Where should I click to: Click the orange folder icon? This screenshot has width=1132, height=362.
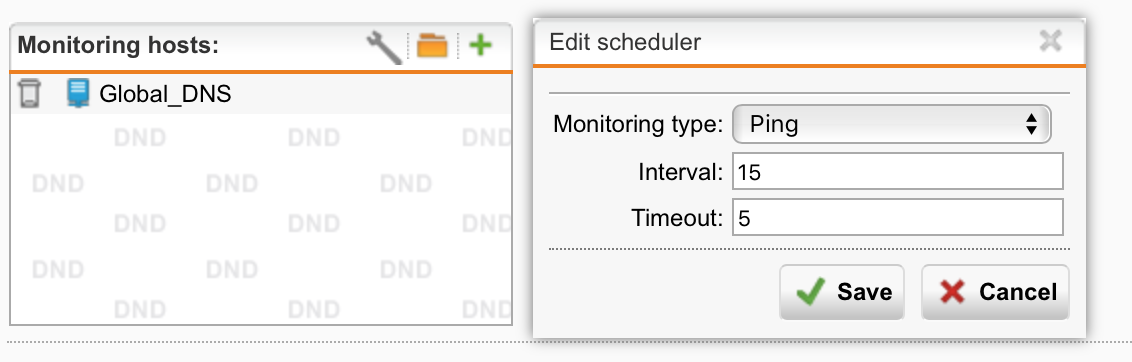(x=432, y=46)
